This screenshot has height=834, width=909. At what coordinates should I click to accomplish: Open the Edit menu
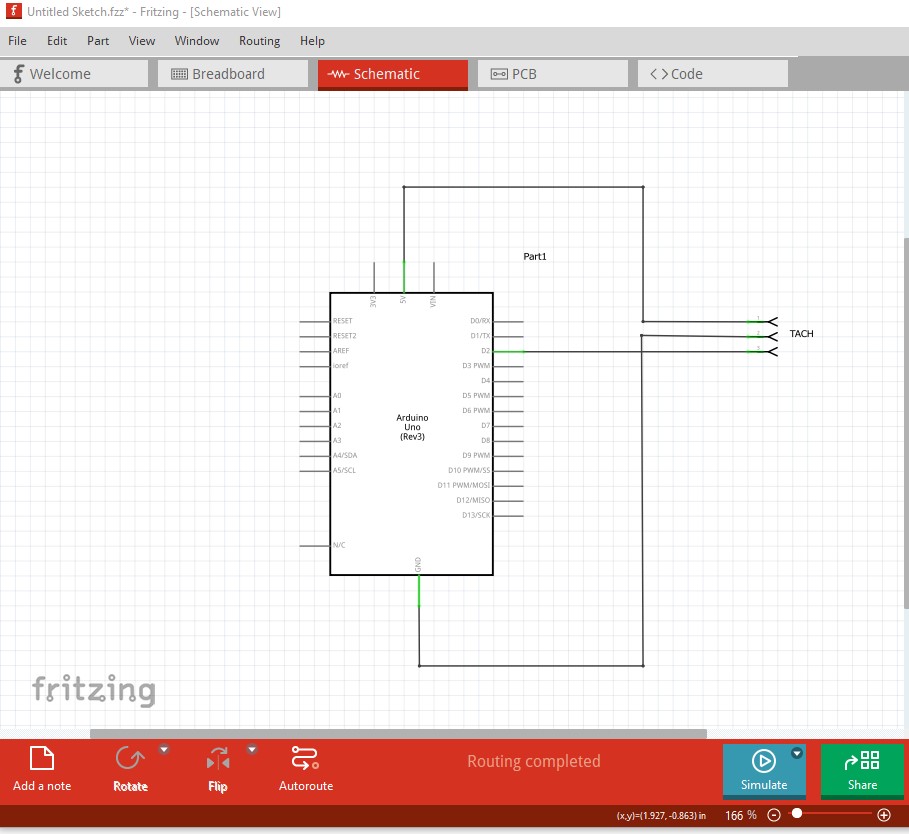point(57,41)
